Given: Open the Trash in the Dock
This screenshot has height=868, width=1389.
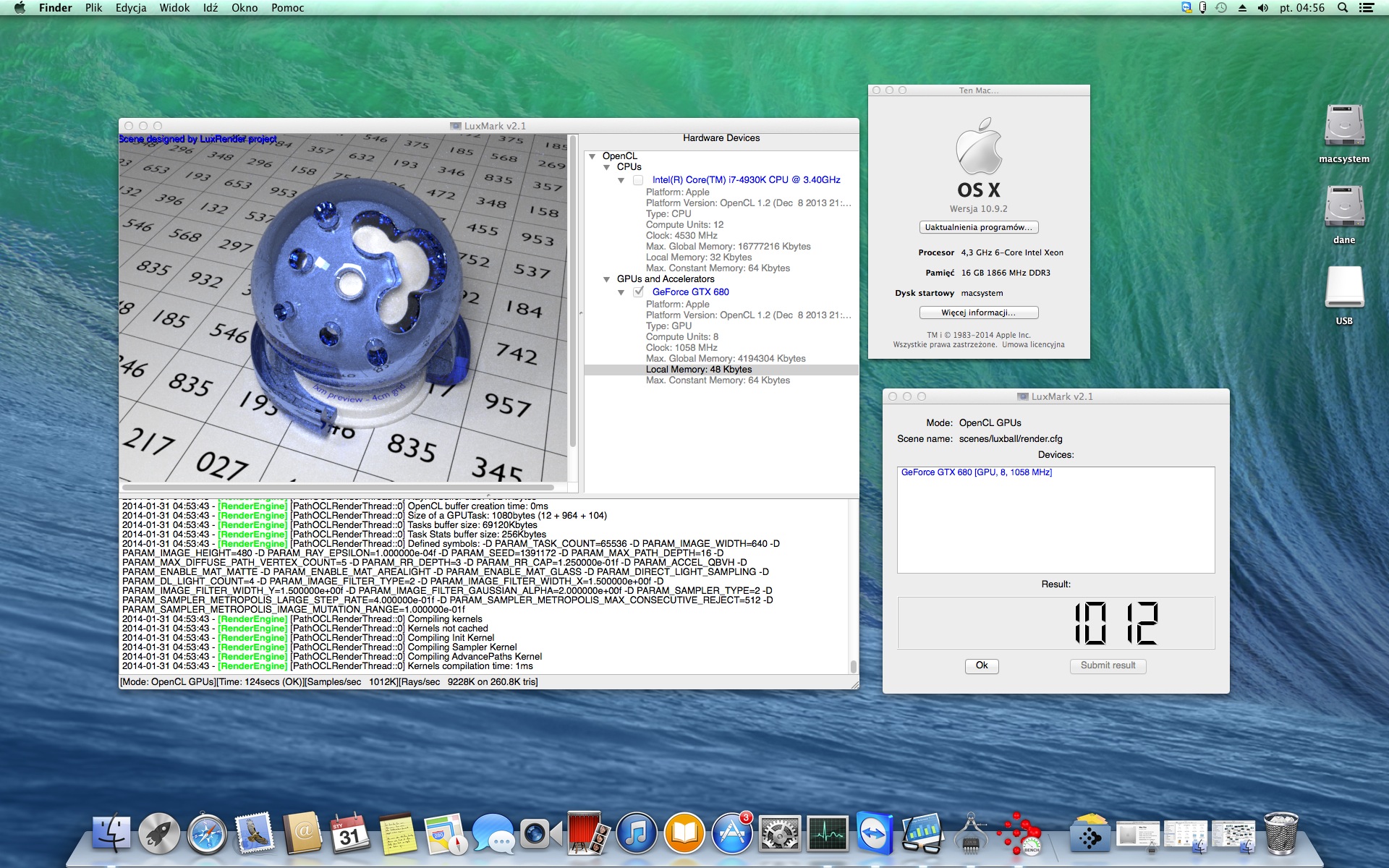Looking at the screenshot, I should pyautogui.click(x=1281, y=834).
